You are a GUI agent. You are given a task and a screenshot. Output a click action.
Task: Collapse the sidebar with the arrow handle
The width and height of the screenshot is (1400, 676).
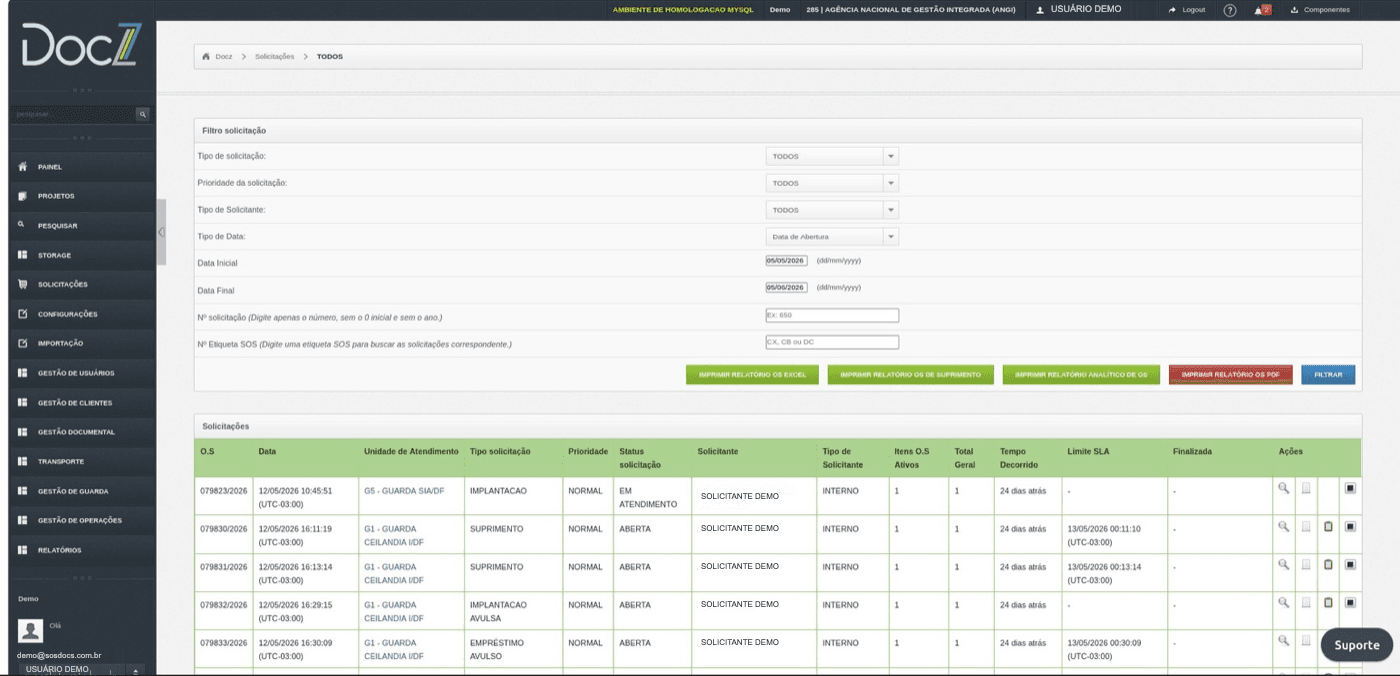point(161,231)
